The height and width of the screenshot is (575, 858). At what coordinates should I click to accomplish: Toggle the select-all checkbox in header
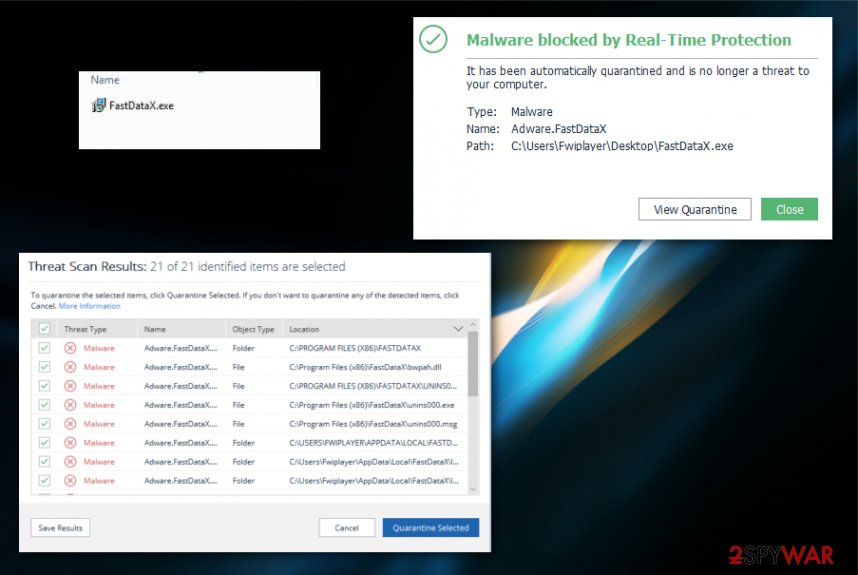coord(44,329)
